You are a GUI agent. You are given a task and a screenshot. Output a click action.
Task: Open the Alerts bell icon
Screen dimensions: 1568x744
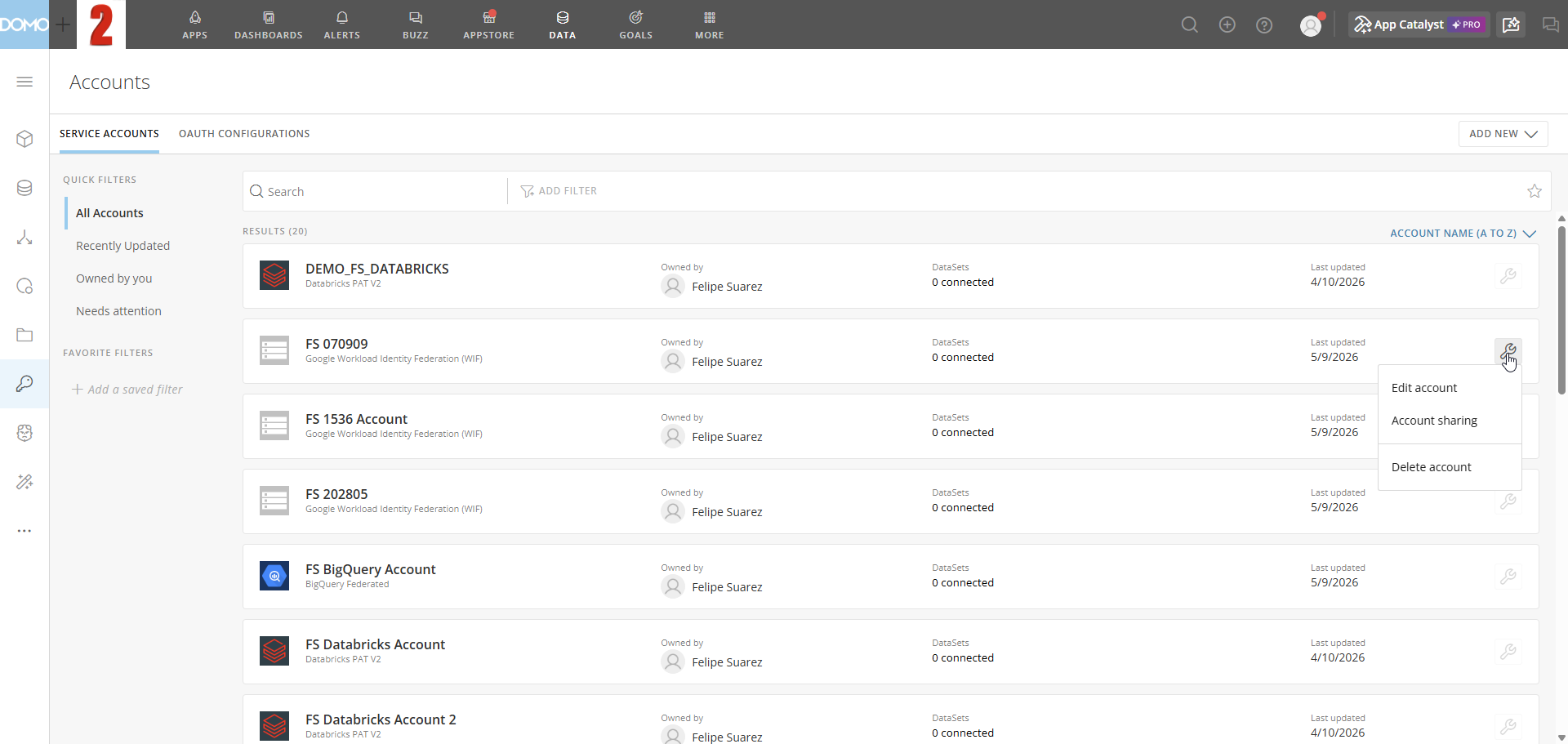click(x=341, y=25)
